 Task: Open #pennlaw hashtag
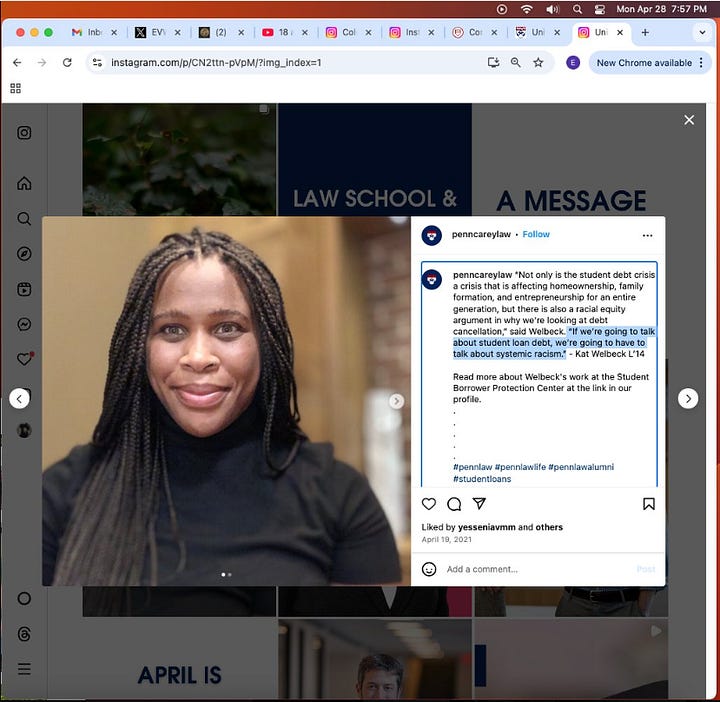(472, 467)
